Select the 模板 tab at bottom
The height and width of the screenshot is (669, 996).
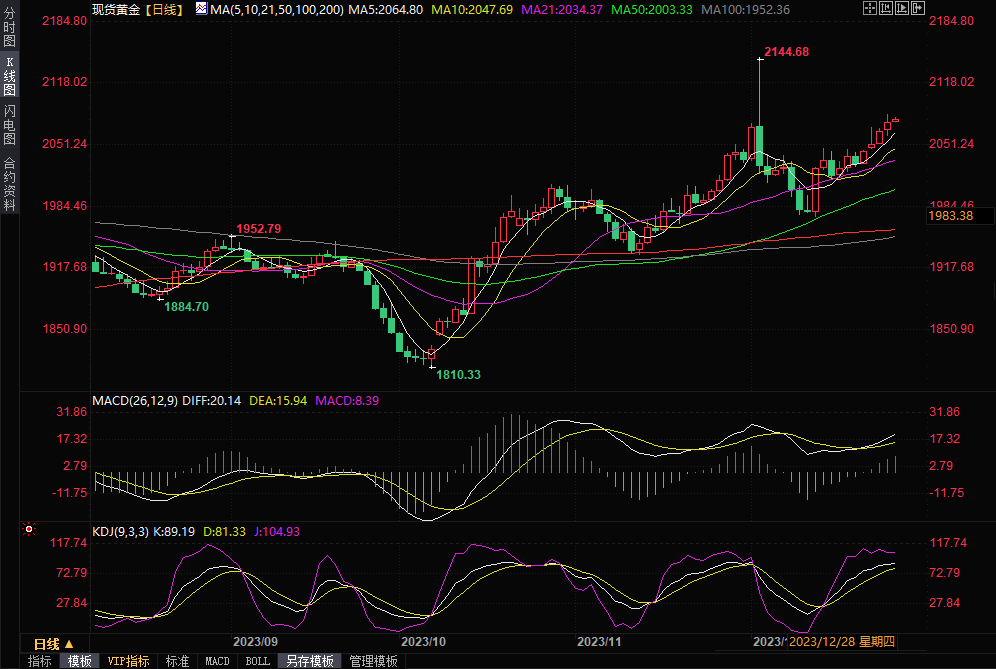79,661
